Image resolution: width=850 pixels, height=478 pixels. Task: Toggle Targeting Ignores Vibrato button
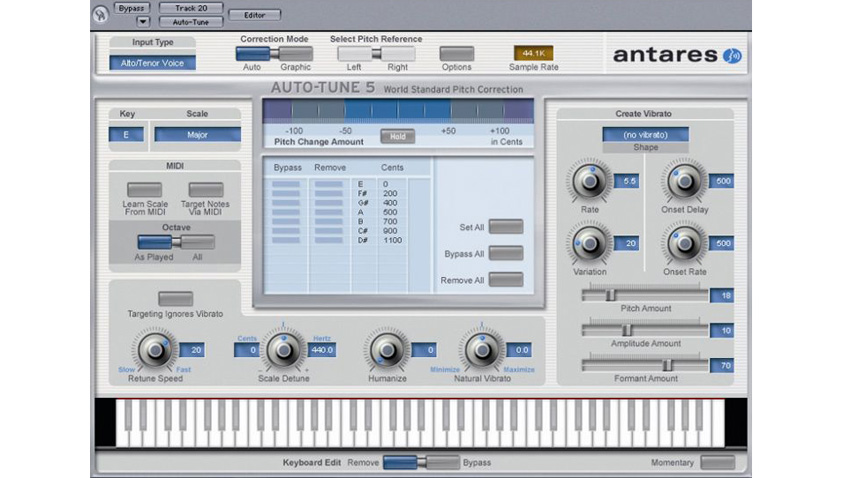click(x=175, y=299)
